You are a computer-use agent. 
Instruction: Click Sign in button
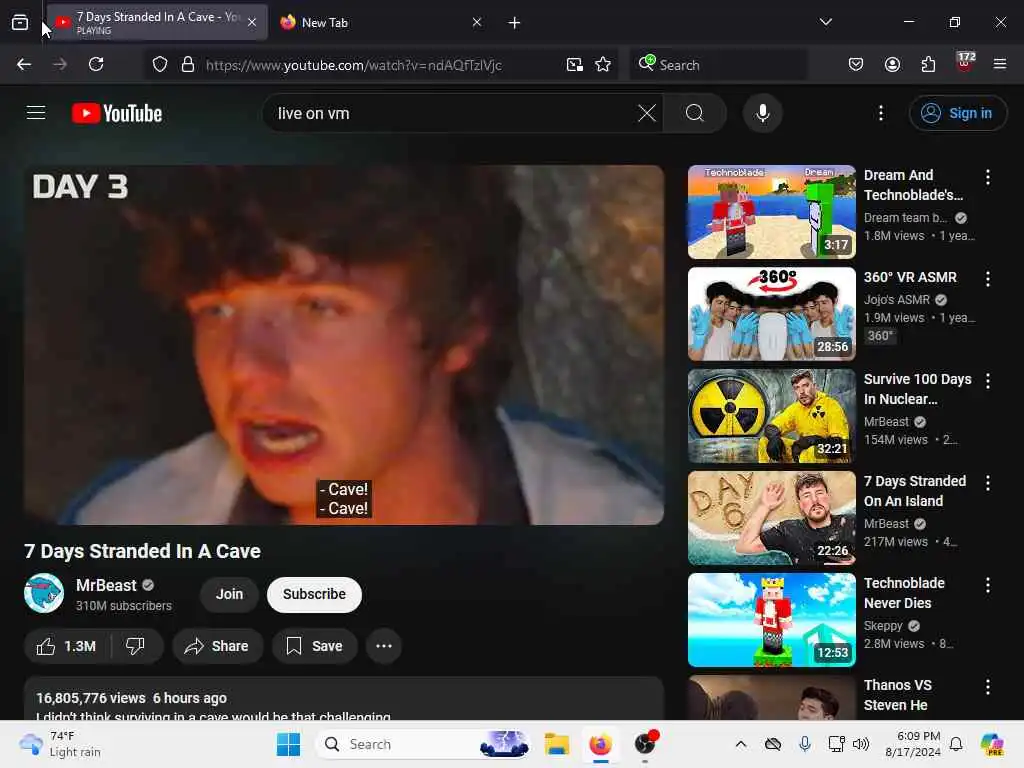point(957,113)
